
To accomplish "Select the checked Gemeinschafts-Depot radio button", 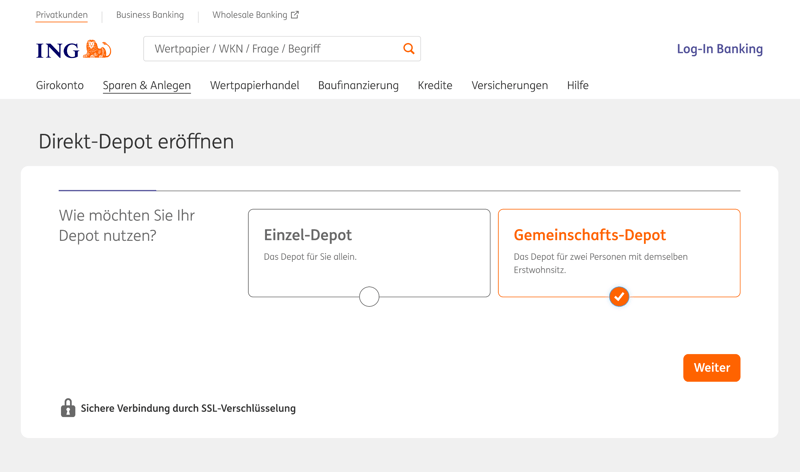I will 619,296.
